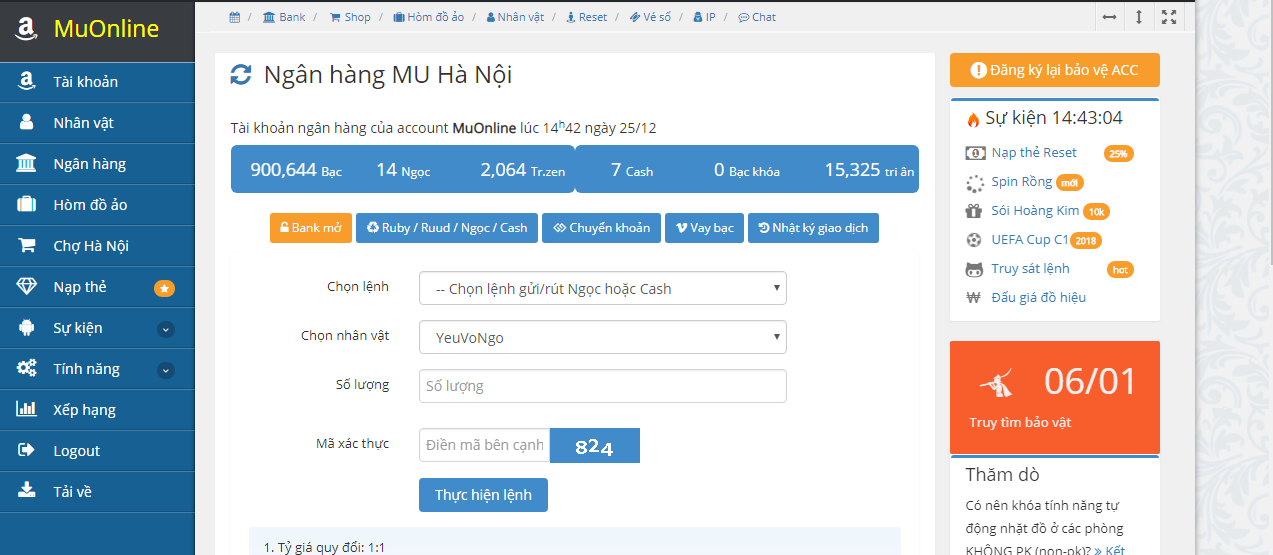Click the Nạp thẻ star badge

(165, 288)
